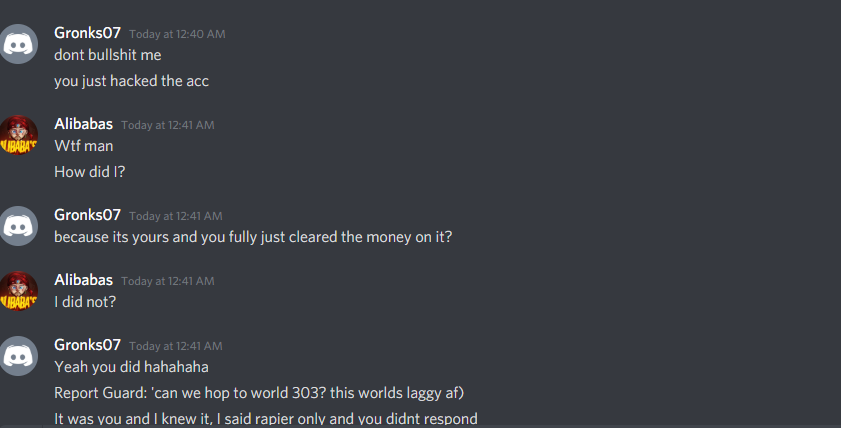This screenshot has width=841, height=428.
Task: Open Gronks07 username at 12:40 AM
Action: point(87,33)
